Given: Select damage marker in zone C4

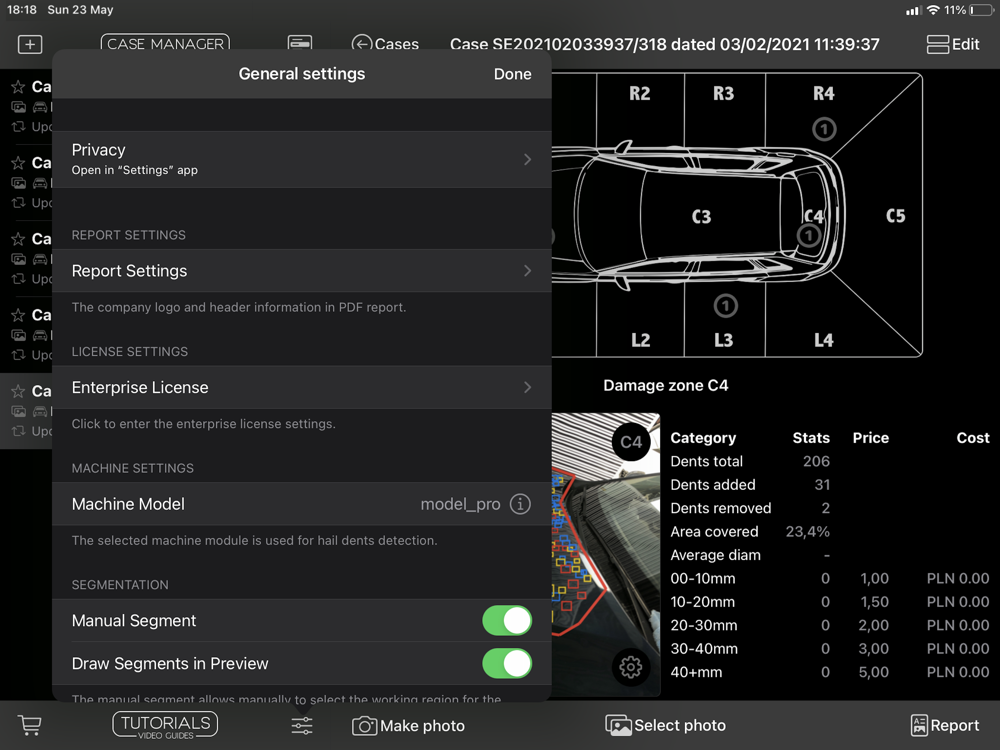Looking at the screenshot, I should pyautogui.click(x=809, y=235).
